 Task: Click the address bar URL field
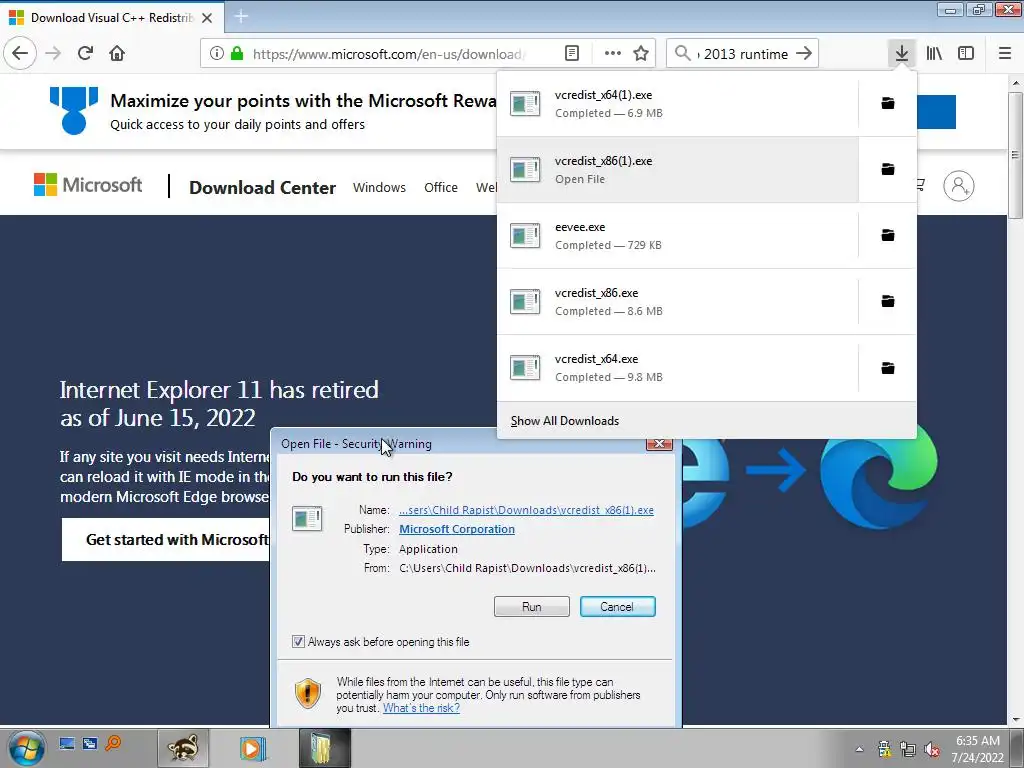(x=389, y=54)
